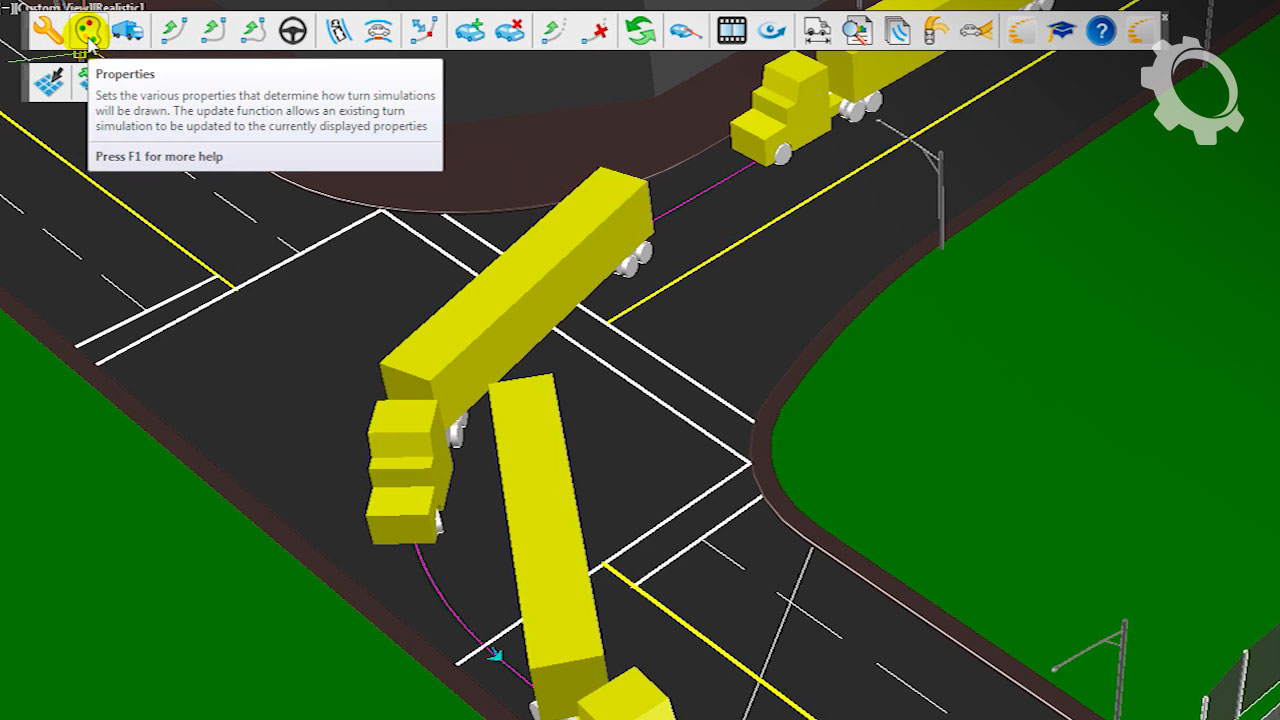This screenshot has height=720, width=1280.
Task: Open the wrench settings tool
Action: [47, 31]
